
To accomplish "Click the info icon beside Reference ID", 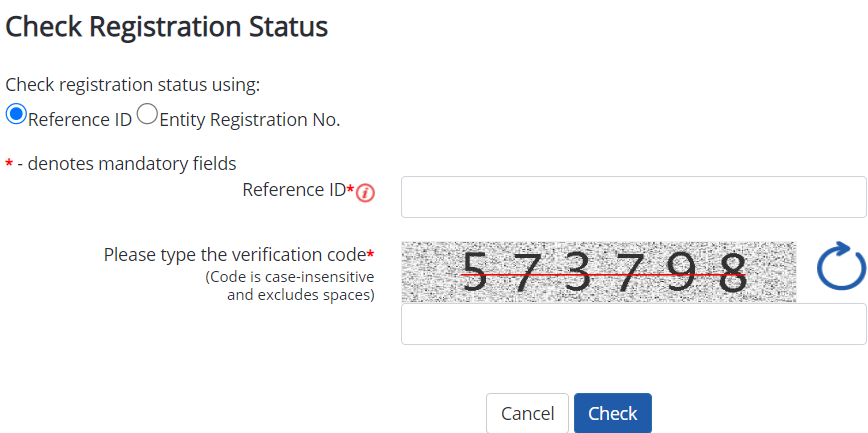I will click(x=366, y=193).
